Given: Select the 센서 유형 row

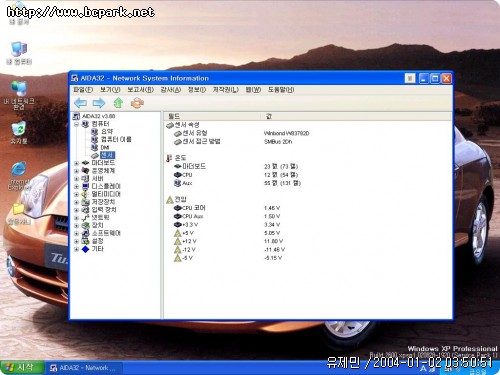Looking at the screenshot, I should click(x=195, y=133).
